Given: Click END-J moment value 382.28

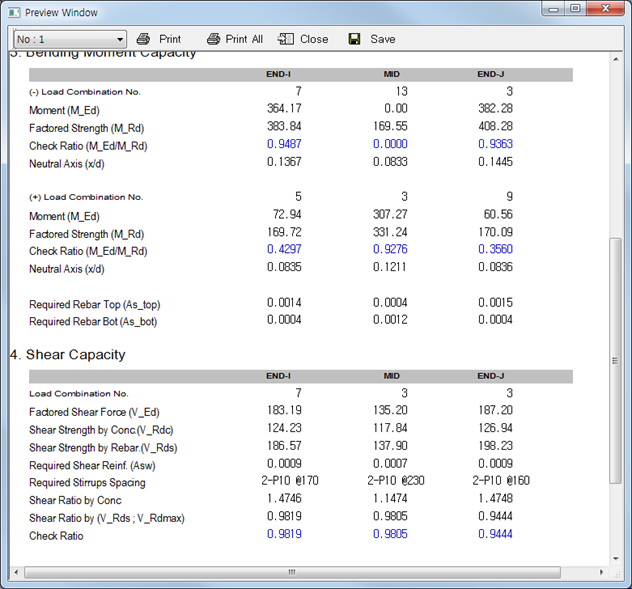Looking at the screenshot, I should click(x=495, y=108).
